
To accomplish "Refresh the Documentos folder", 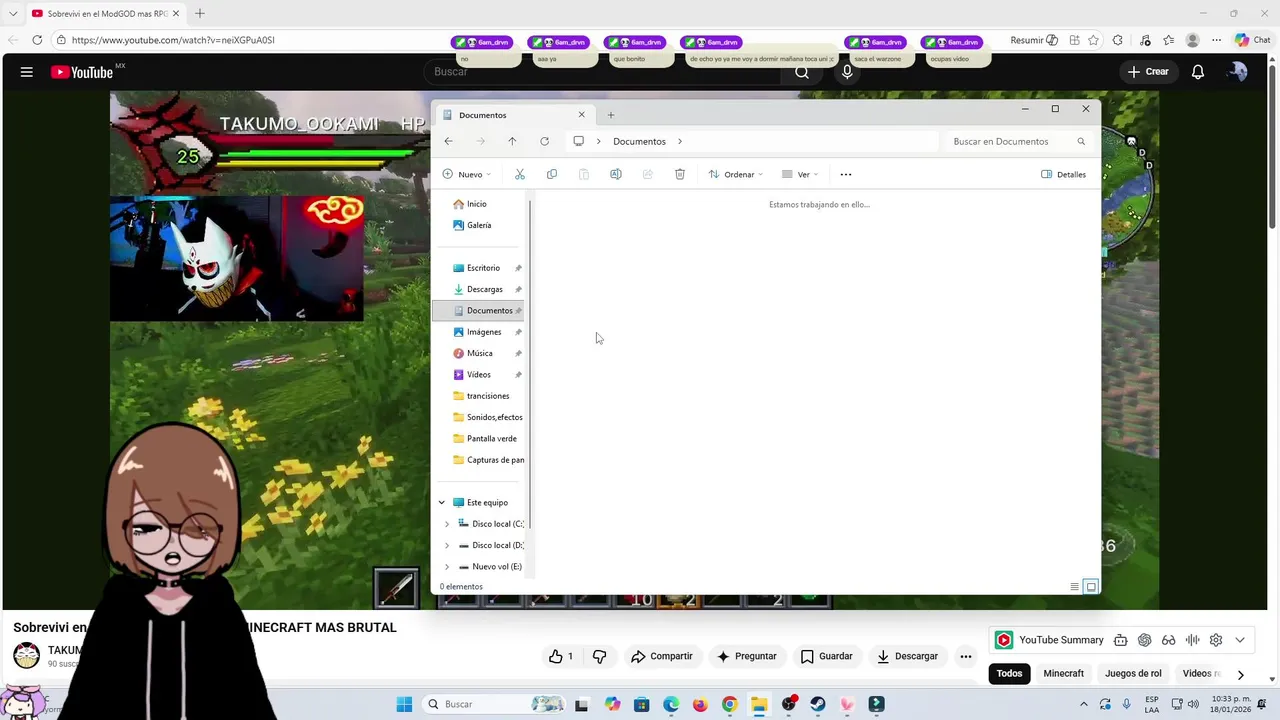I will pyautogui.click(x=544, y=141).
